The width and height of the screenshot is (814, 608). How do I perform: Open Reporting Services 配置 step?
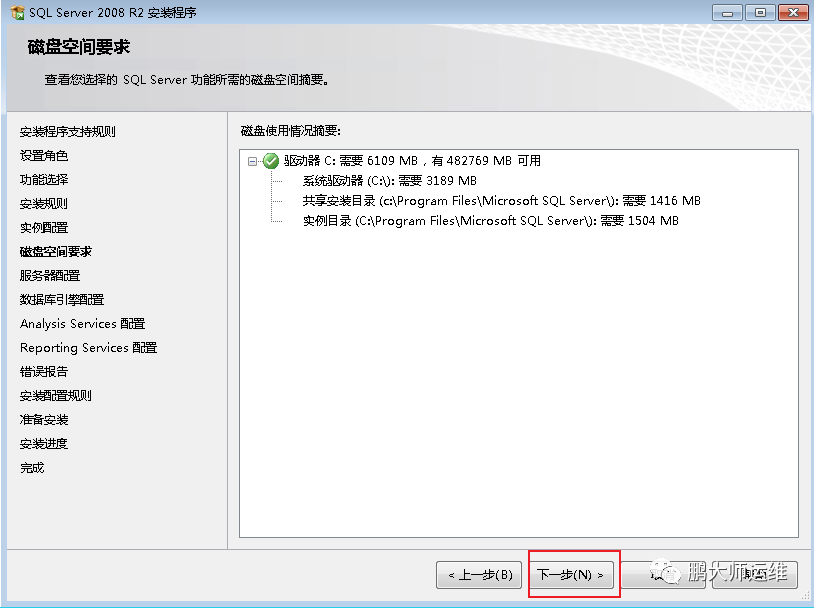point(88,347)
